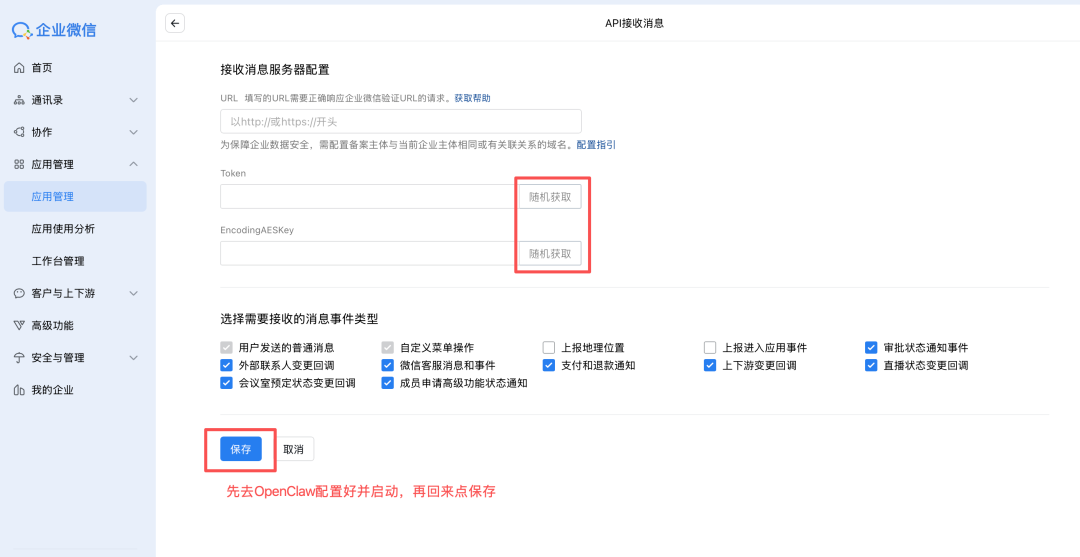
Task: Collapse the 应用管理 chevron
Action: click(x=134, y=164)
